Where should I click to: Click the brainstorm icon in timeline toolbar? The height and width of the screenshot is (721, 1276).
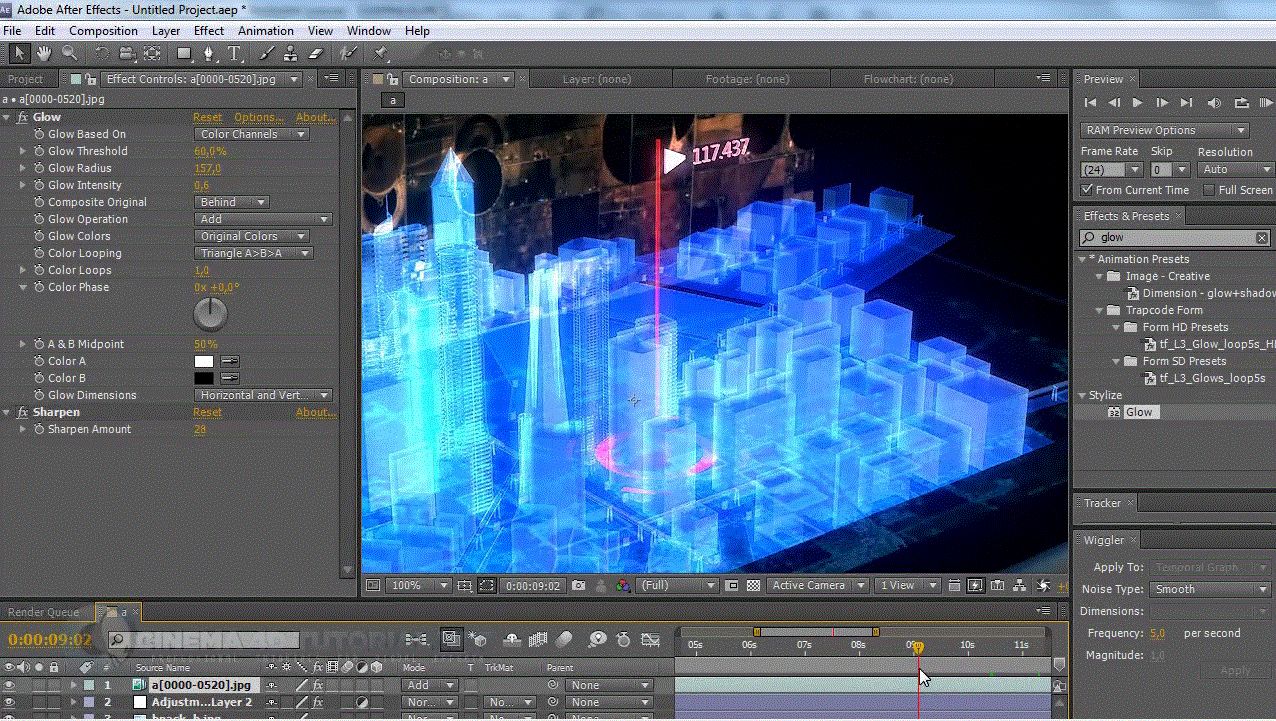tap(597, 639)
